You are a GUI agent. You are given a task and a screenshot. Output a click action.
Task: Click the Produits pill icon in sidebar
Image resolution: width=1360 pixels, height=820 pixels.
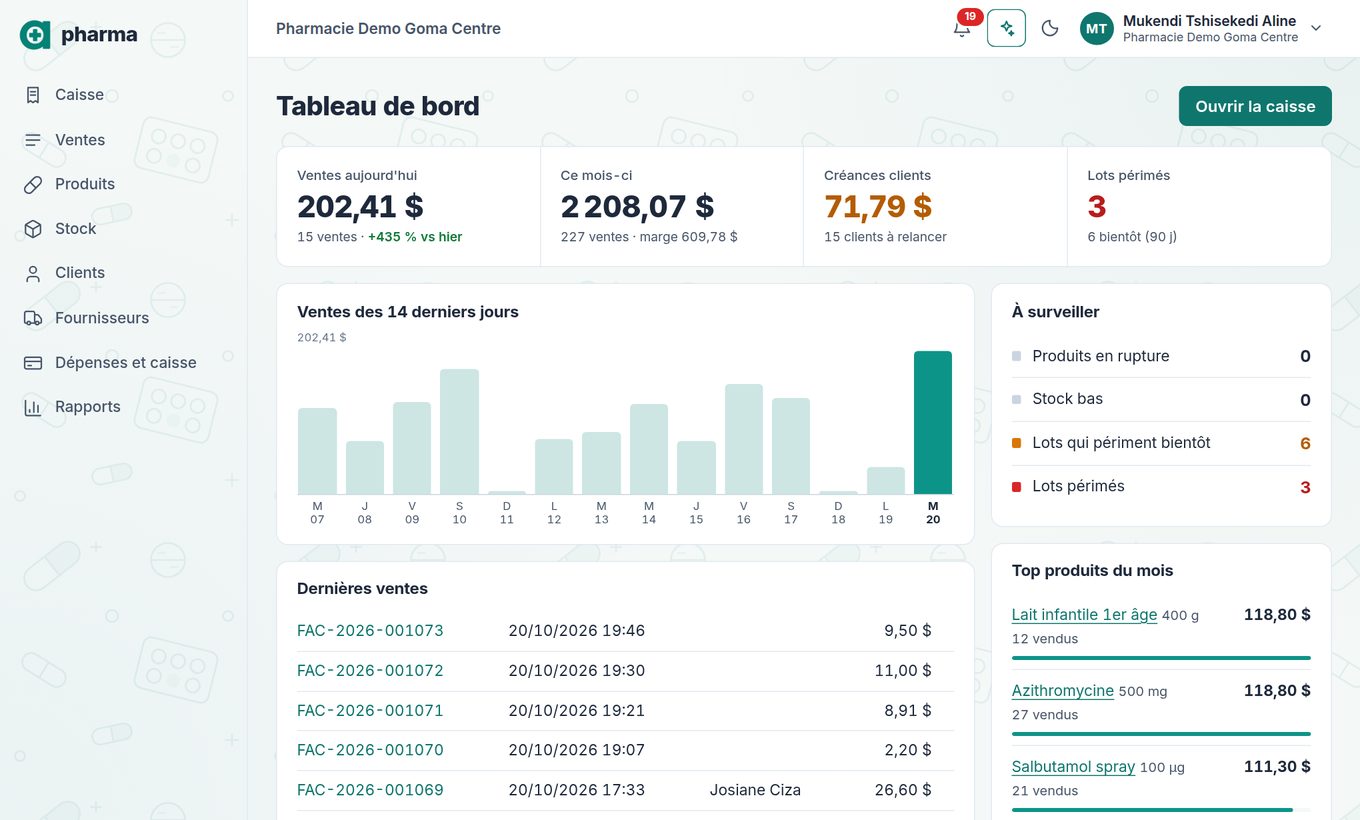[x=33, y=184]
